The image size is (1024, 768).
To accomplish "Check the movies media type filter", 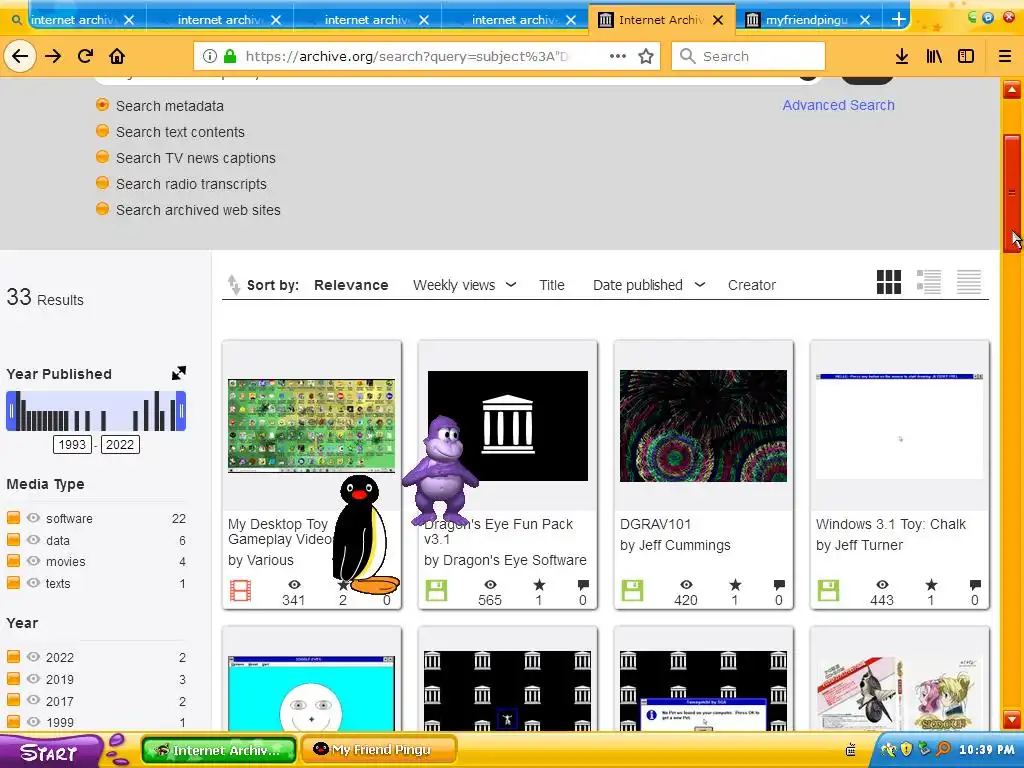I will click(13, 561).
